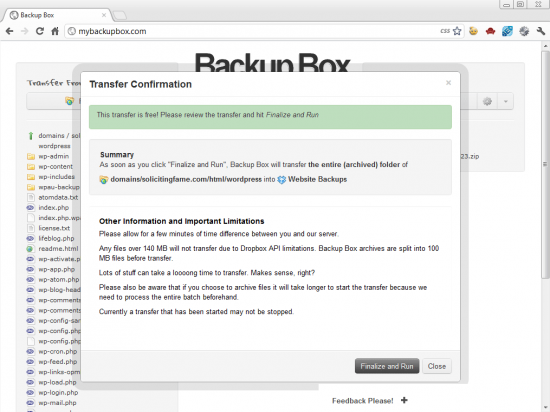Click the Feedback Please! link
The width and height of the screenshot is (550, 412).
363,400
